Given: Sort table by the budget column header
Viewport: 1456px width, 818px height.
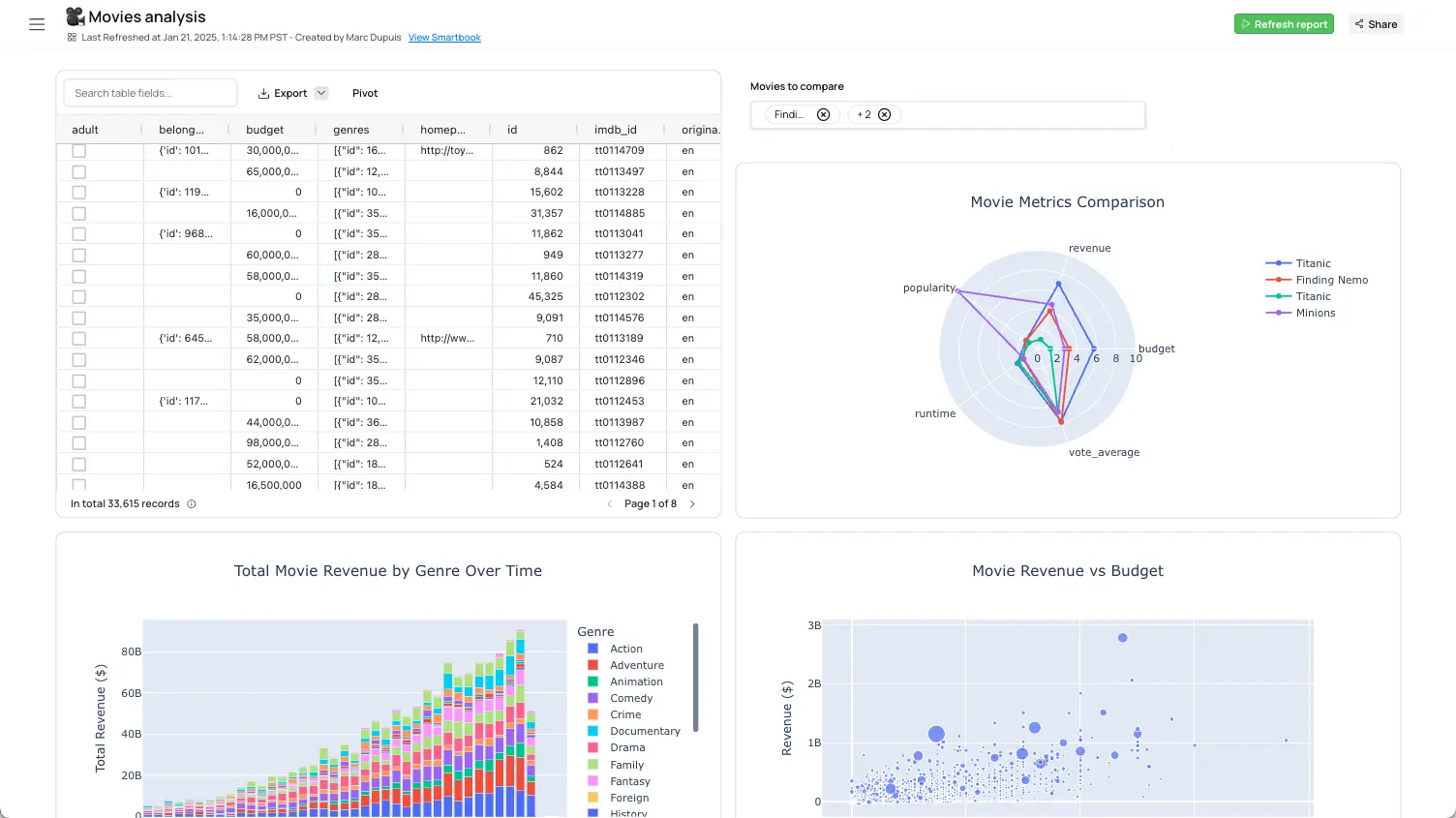Looking at the screenshot, I should pos(265,130).
